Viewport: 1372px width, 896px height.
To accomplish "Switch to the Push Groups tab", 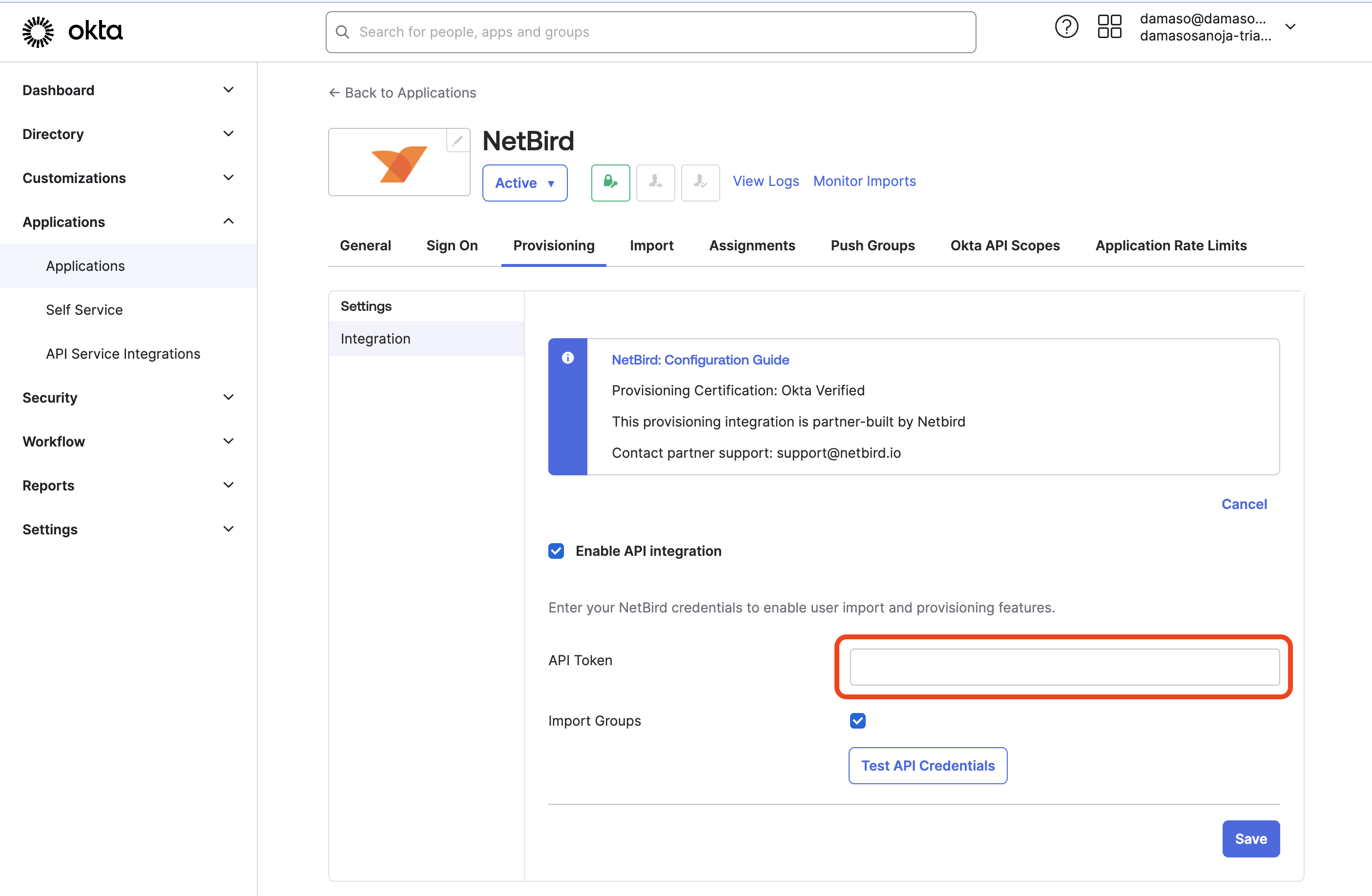I will 872,245.
